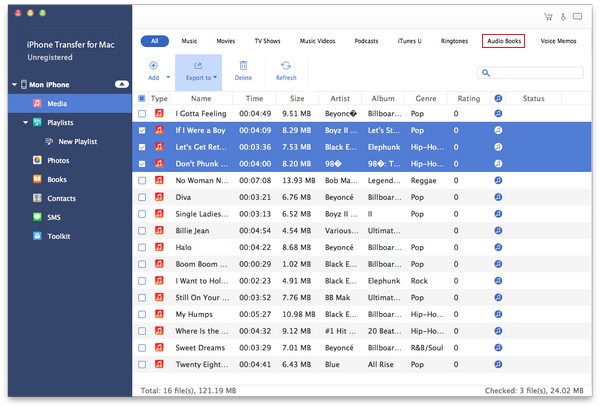600x408 pixels.
Task: Switch to the Audio Books tab
Action: (502, 41)
